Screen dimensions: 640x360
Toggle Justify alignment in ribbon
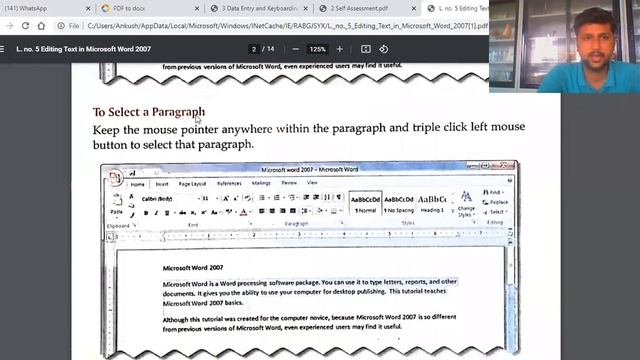point(293,211)
